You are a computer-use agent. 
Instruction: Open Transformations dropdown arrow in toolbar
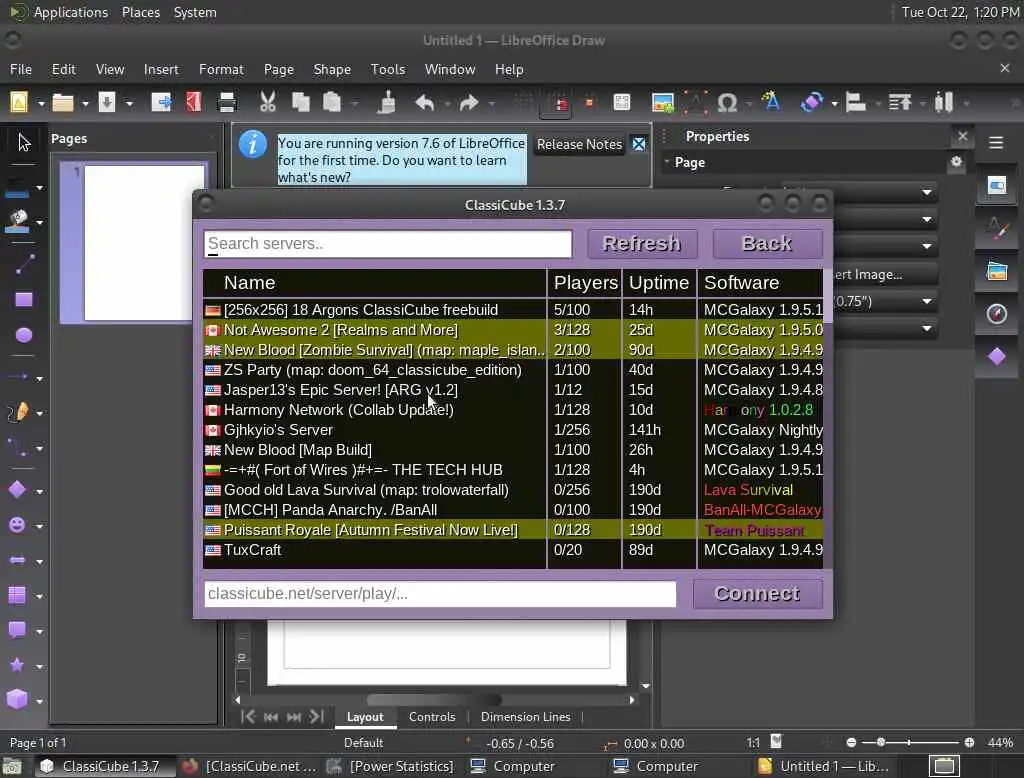pyautogui.click(x=835, y=104)
